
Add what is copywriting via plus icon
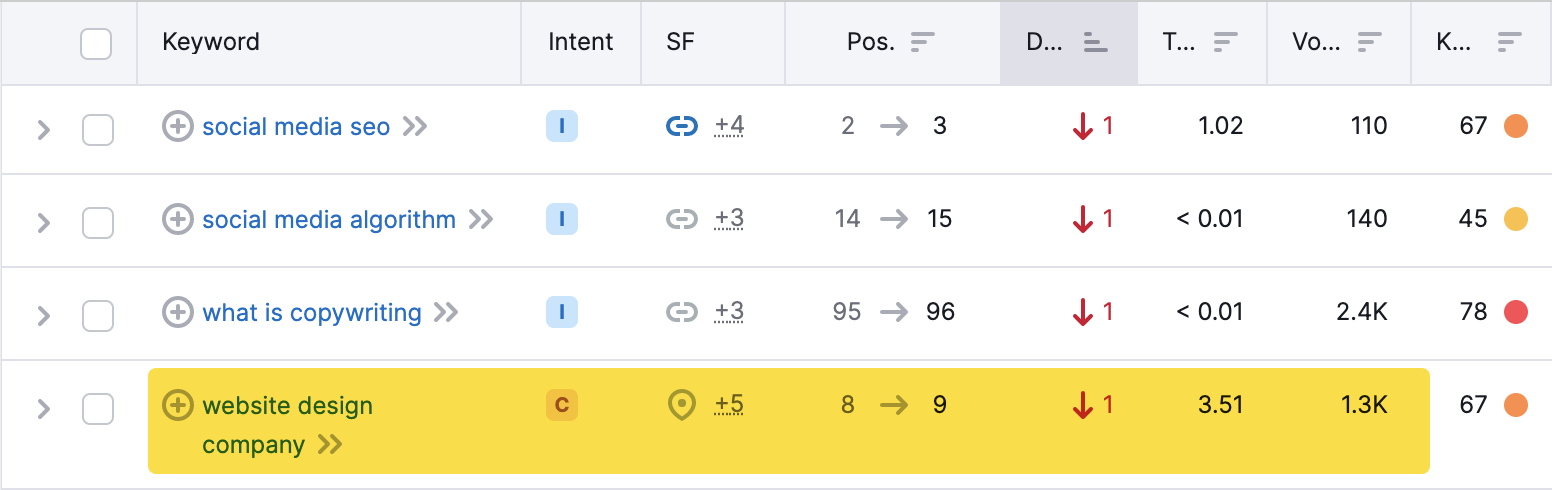coord(177,313)
